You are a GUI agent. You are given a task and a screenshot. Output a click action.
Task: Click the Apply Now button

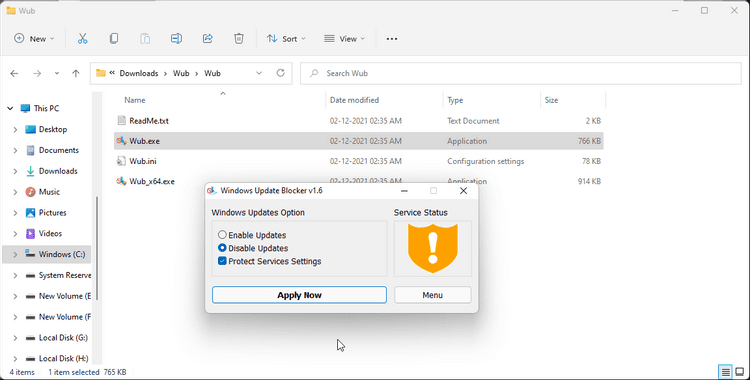(299, 295)
